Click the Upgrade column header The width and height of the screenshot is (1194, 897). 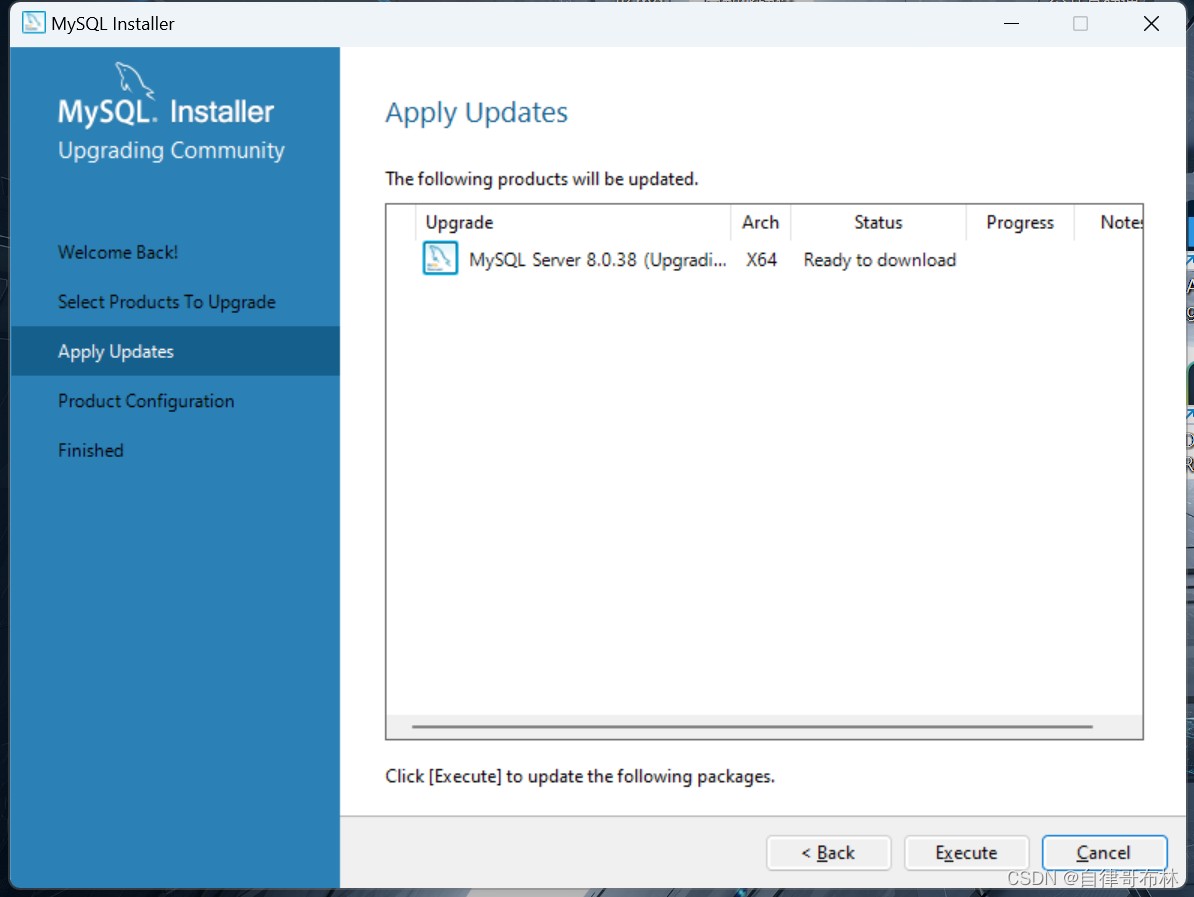tap(573, 222)
